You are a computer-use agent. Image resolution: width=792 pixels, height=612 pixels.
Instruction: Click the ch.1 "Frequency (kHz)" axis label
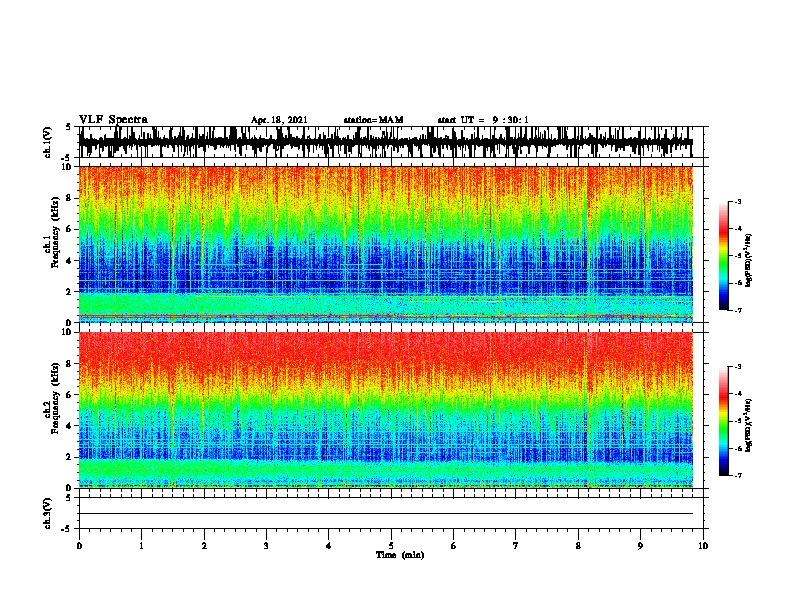pos(55,232)
